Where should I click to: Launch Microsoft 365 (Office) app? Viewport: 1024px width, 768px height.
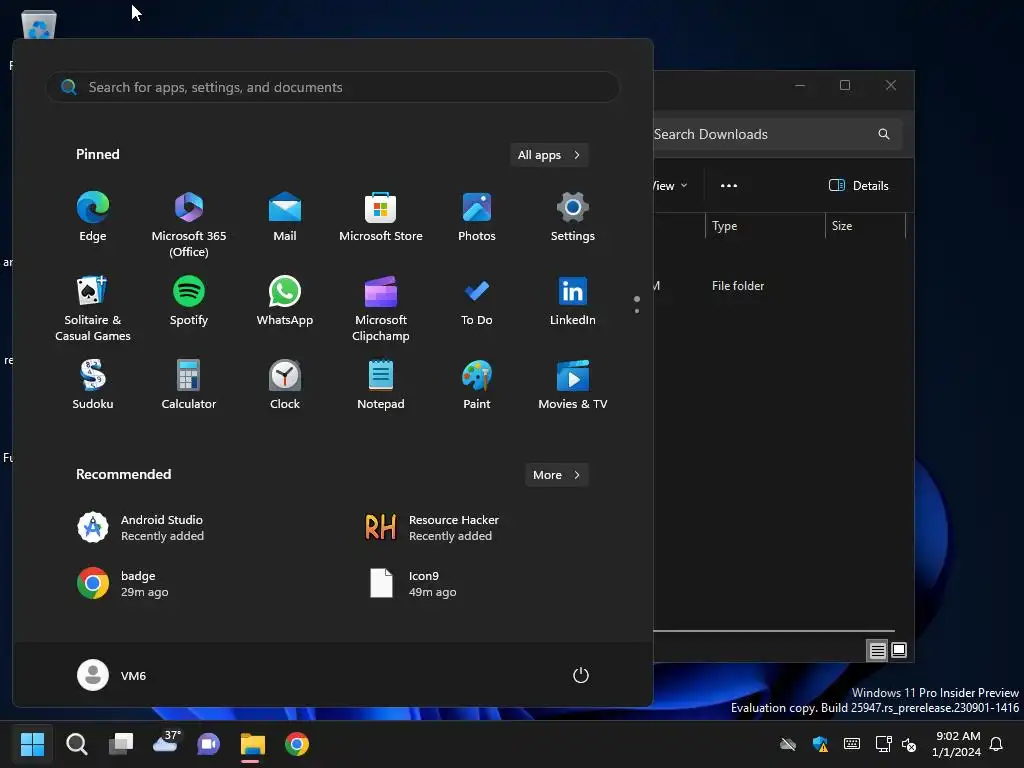[189, 225]
